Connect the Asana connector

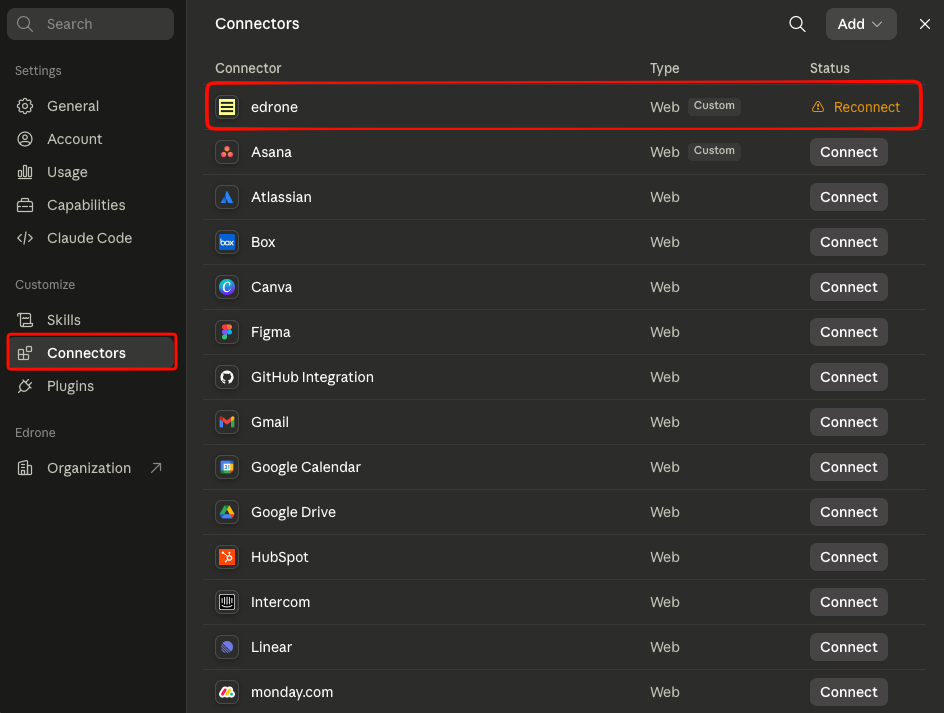click(849, 152)
